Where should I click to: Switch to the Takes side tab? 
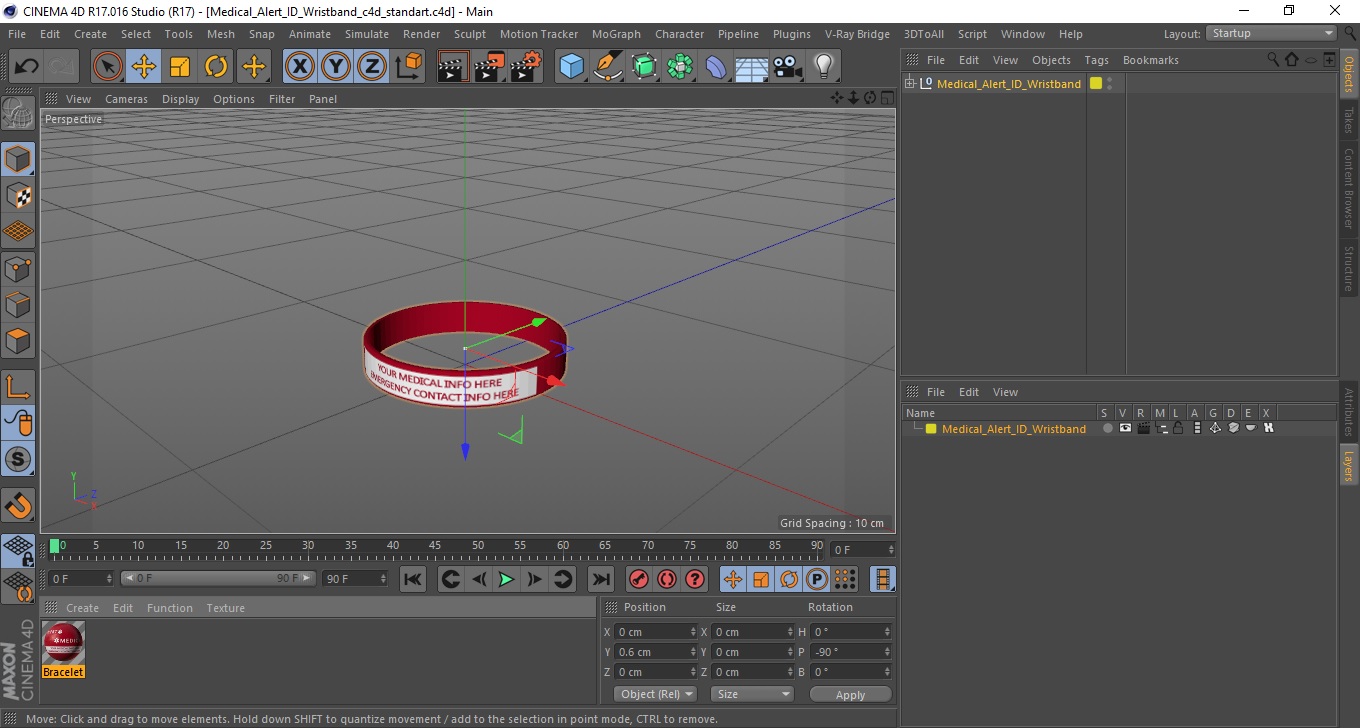(x=1348, y=120)
